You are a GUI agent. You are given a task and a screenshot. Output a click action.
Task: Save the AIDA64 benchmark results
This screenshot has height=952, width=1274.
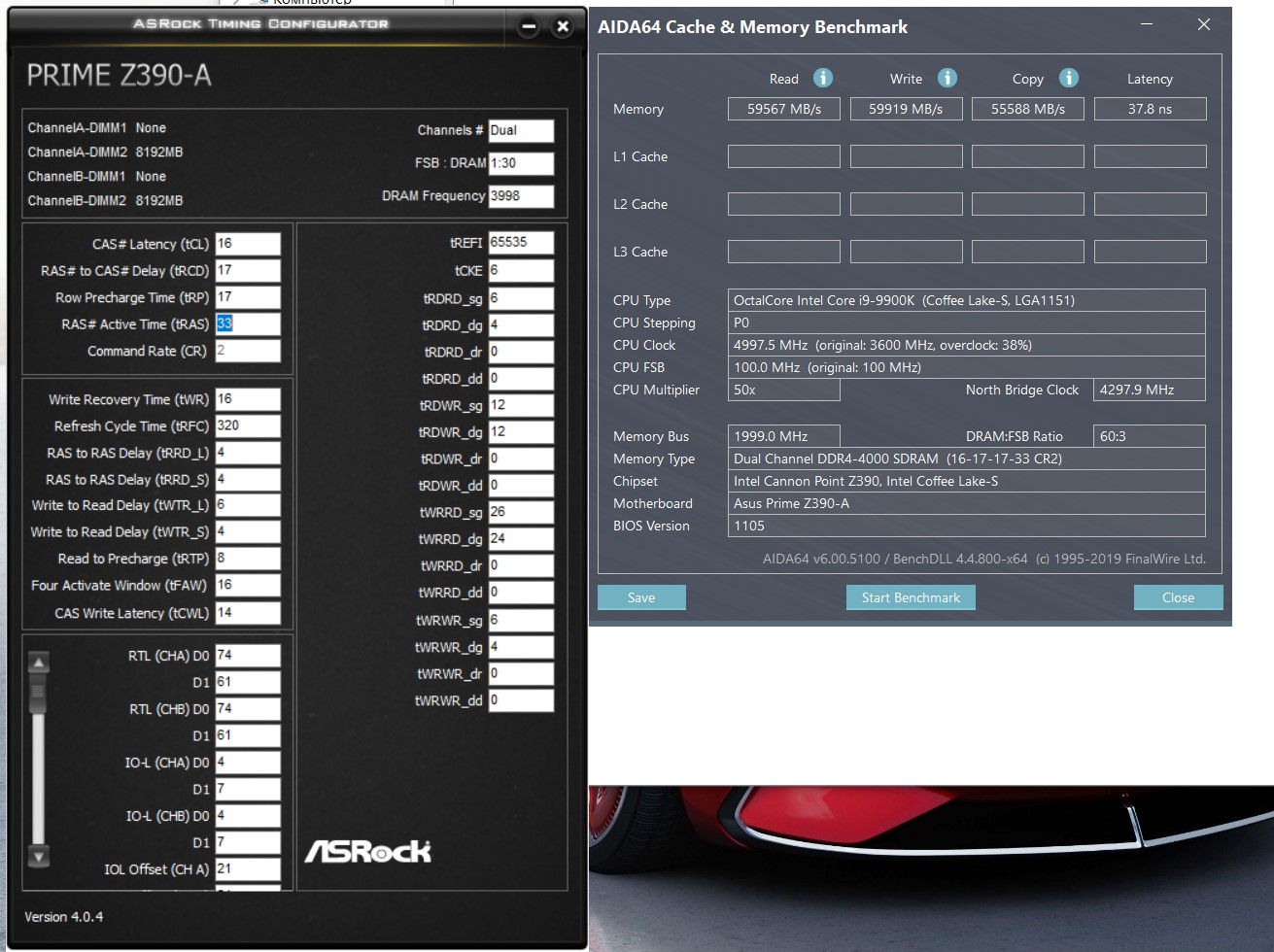coord(641,597)
